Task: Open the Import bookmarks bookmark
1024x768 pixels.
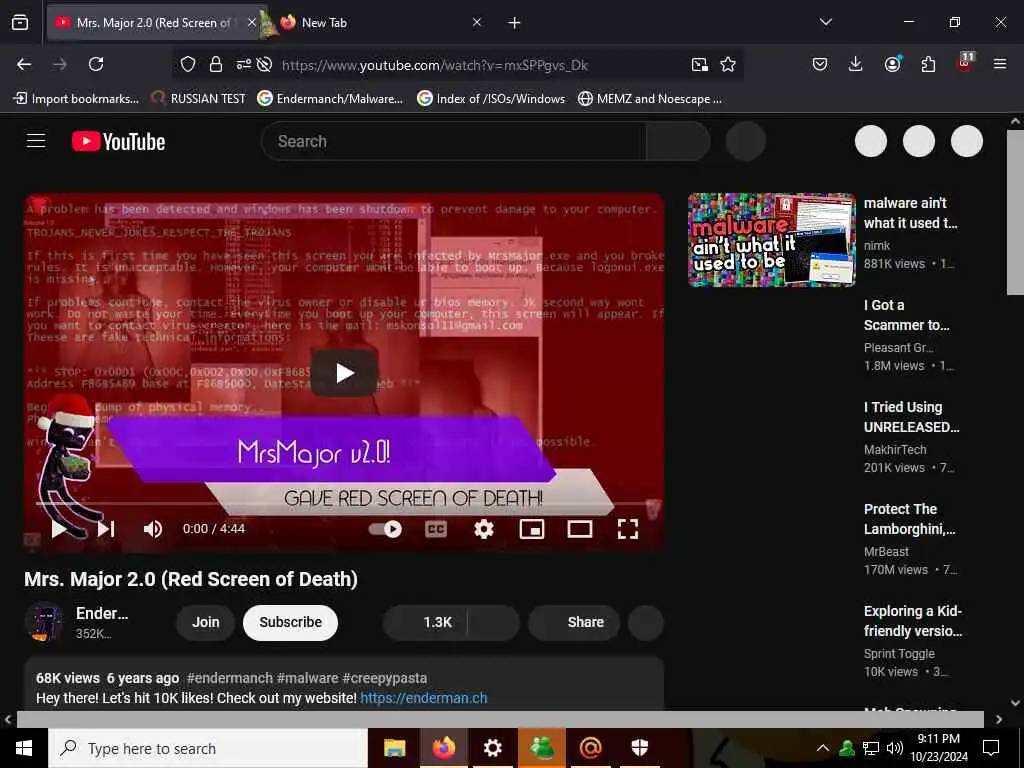Action: [76, 99]
